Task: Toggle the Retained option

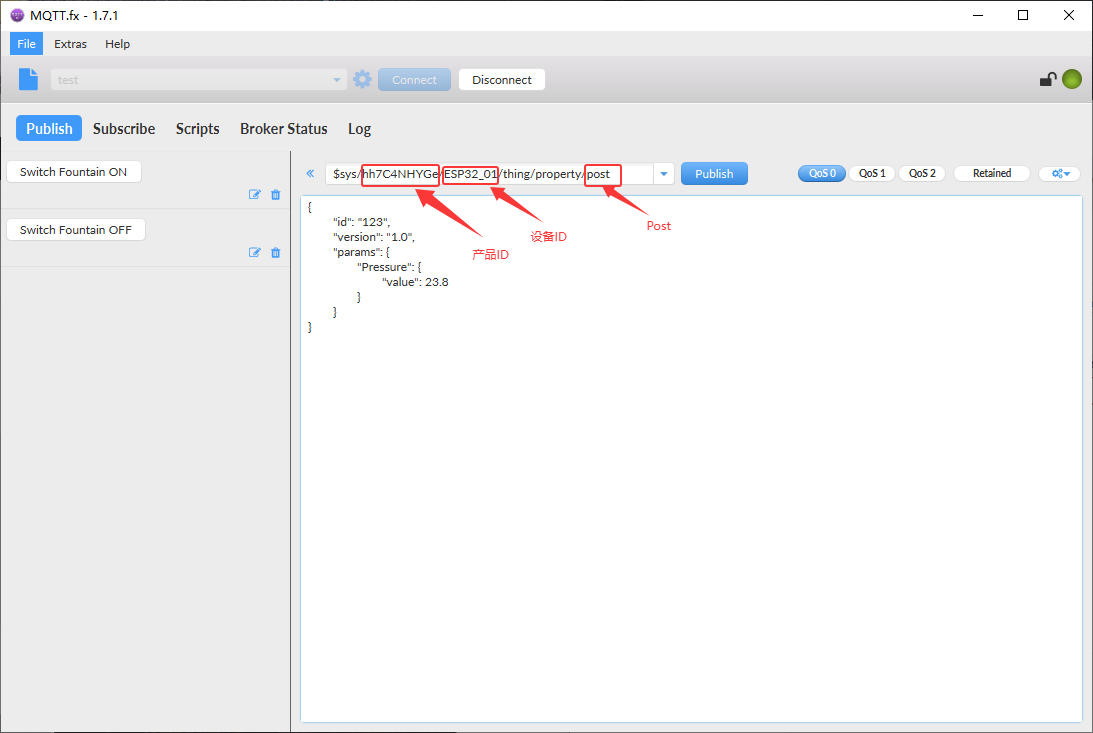Action: [991, 173]
